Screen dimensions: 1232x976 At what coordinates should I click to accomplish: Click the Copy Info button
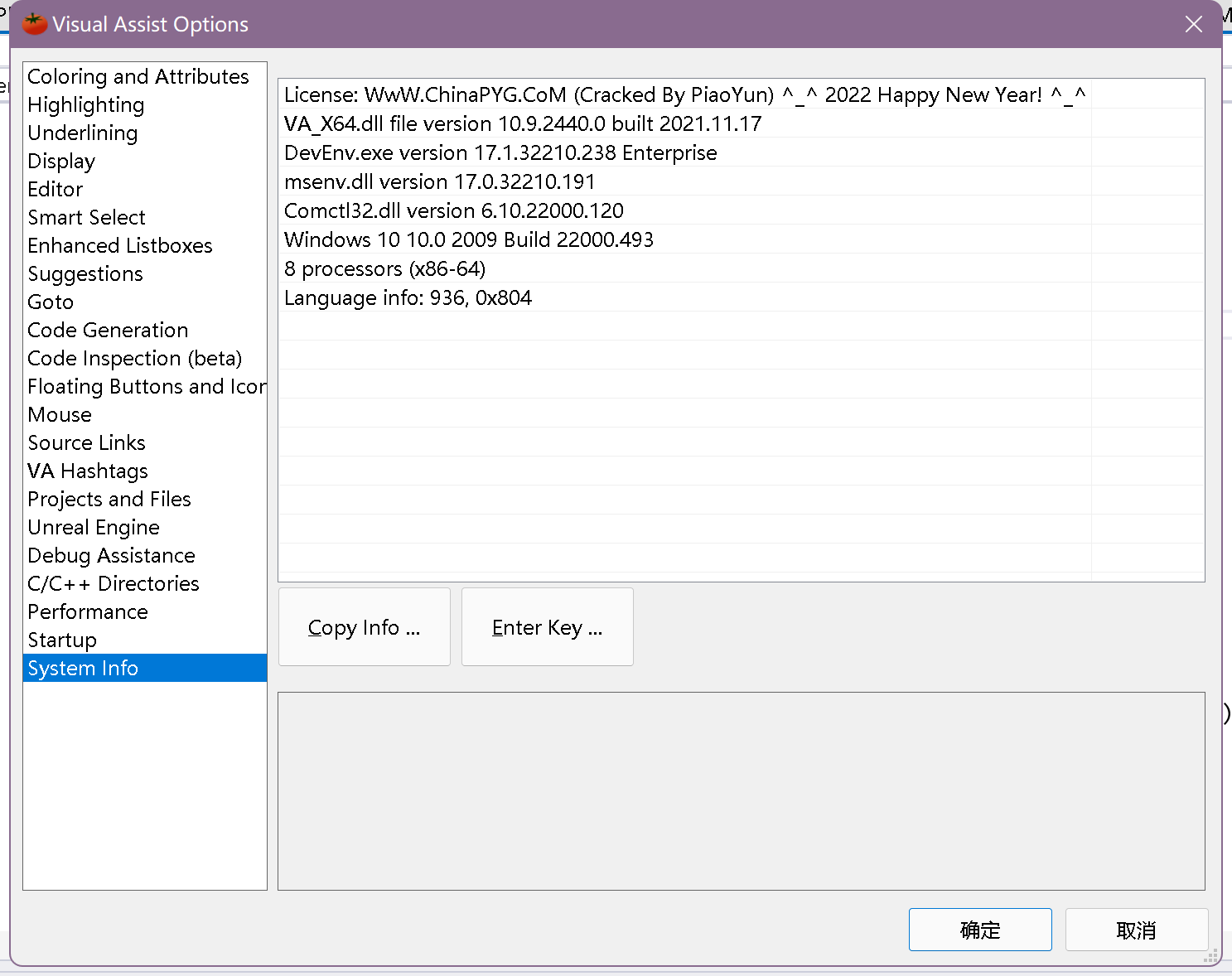(x=365, y=627)
